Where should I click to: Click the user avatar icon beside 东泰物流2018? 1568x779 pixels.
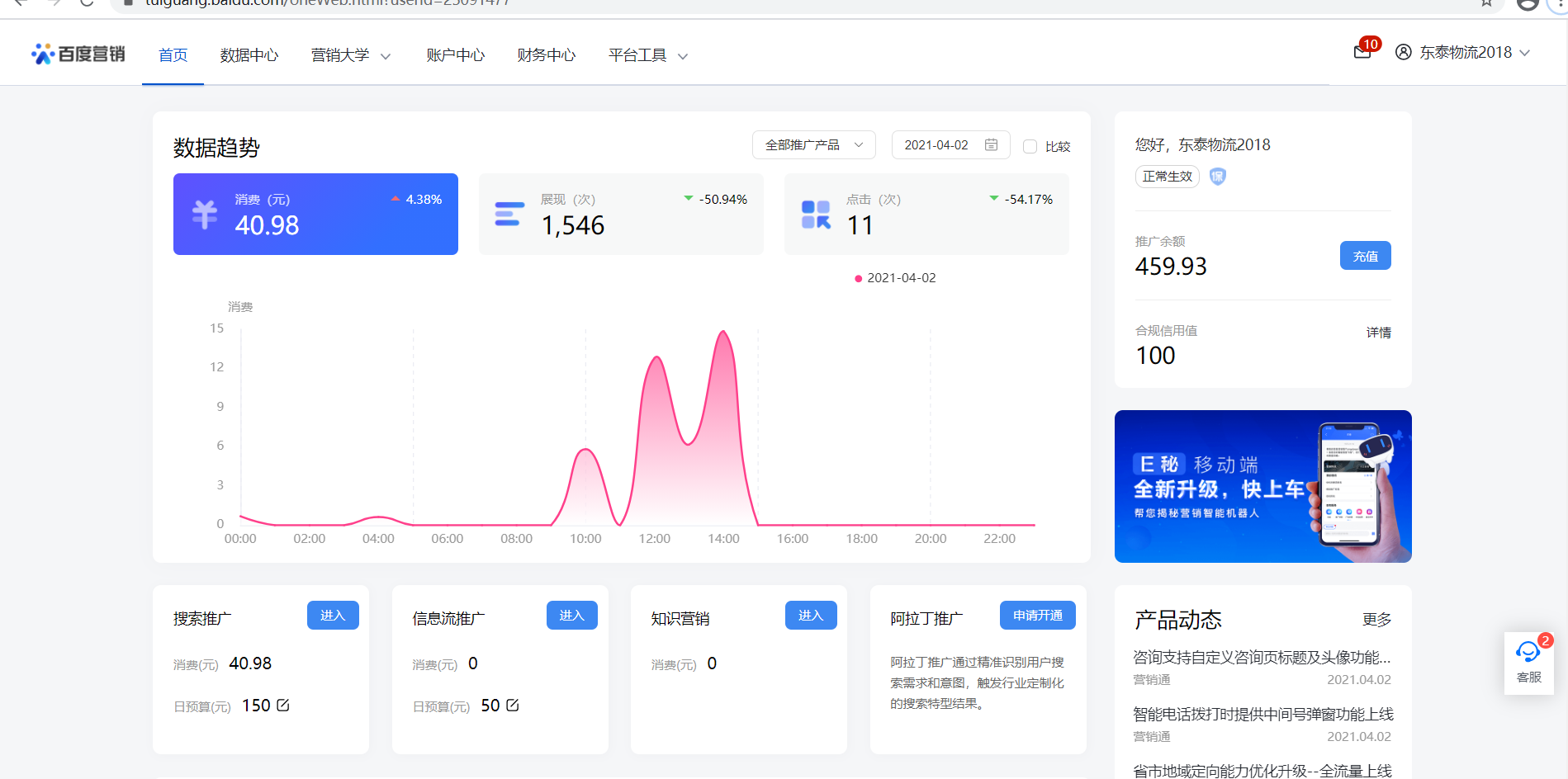1403,52
